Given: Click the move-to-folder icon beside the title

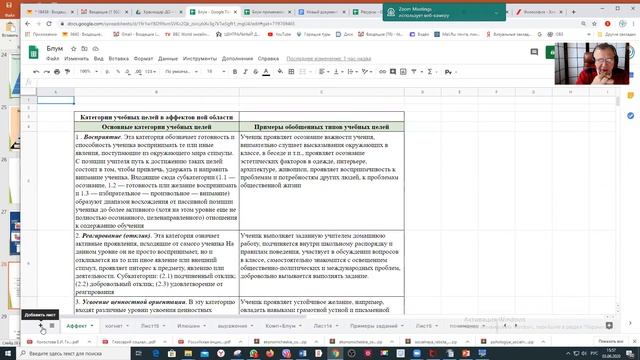Looking at the screenshot, I should (84, 49).
